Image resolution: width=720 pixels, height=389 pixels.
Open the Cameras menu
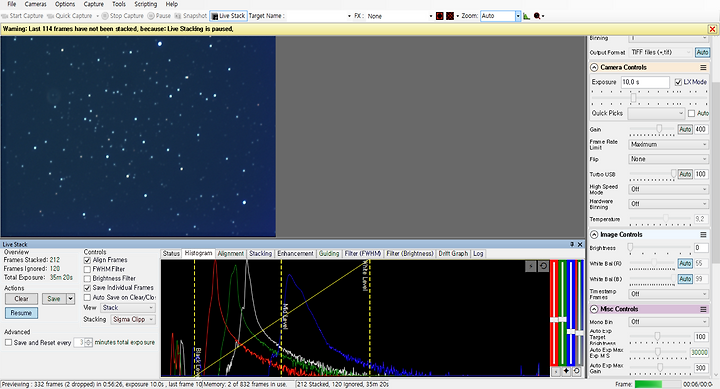tap(35, 4)
